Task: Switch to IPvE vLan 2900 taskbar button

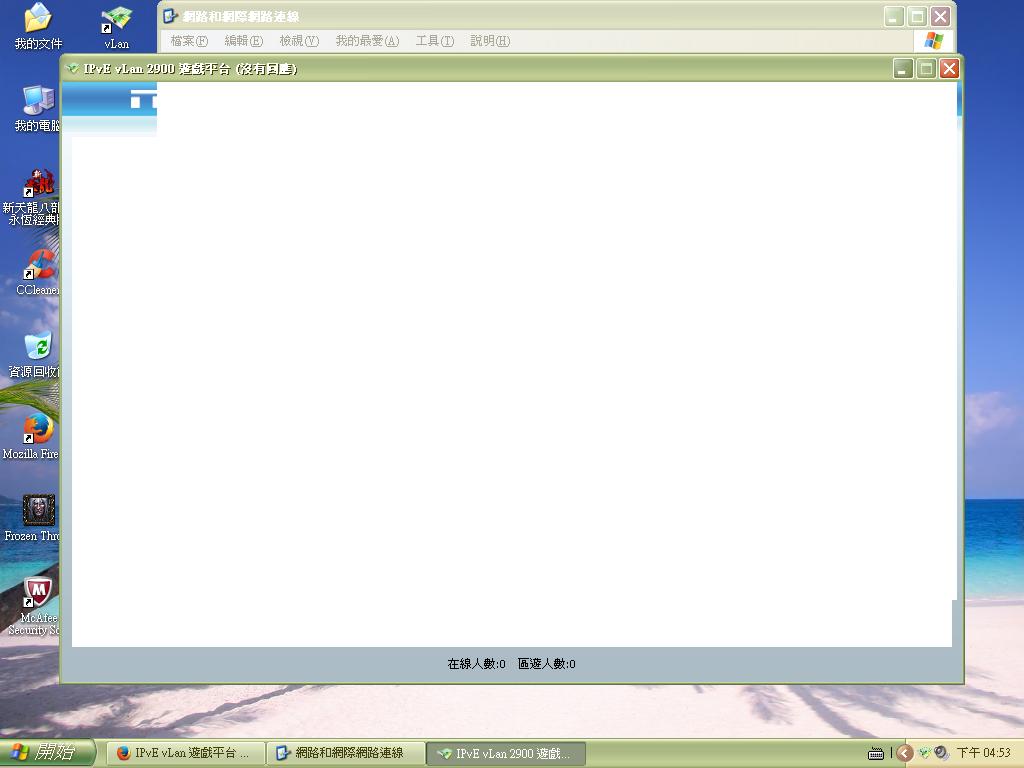Action: pos(506,753)
